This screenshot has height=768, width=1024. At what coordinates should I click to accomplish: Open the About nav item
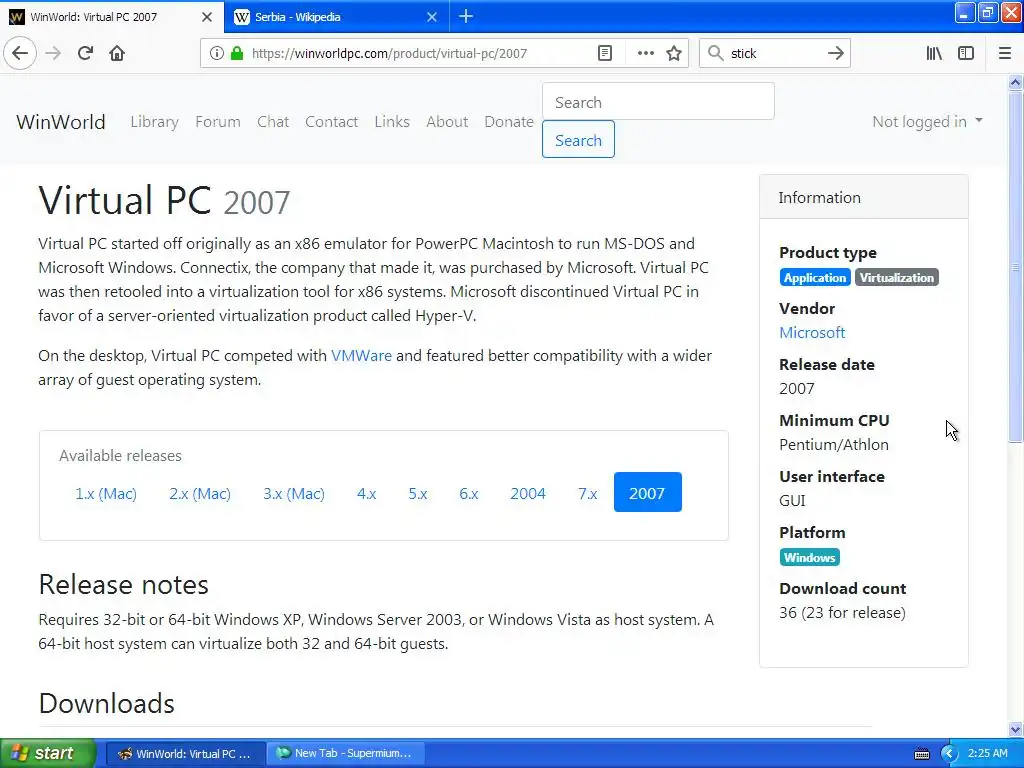coord(447,122)
